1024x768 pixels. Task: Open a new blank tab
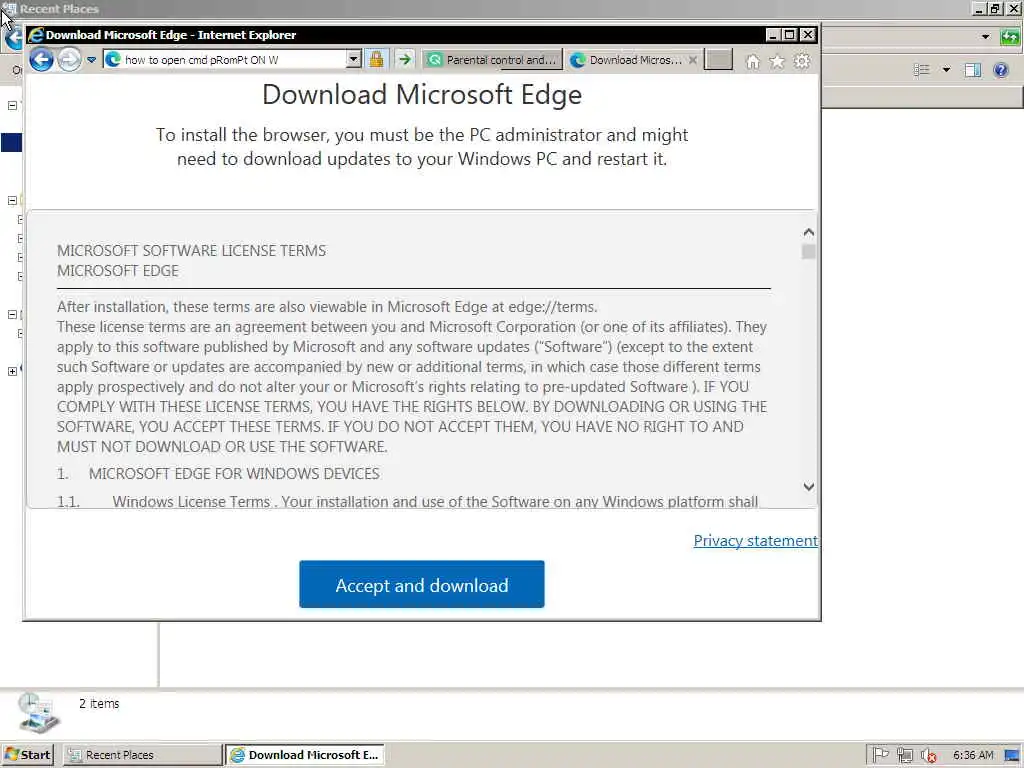tap(718, 60)
